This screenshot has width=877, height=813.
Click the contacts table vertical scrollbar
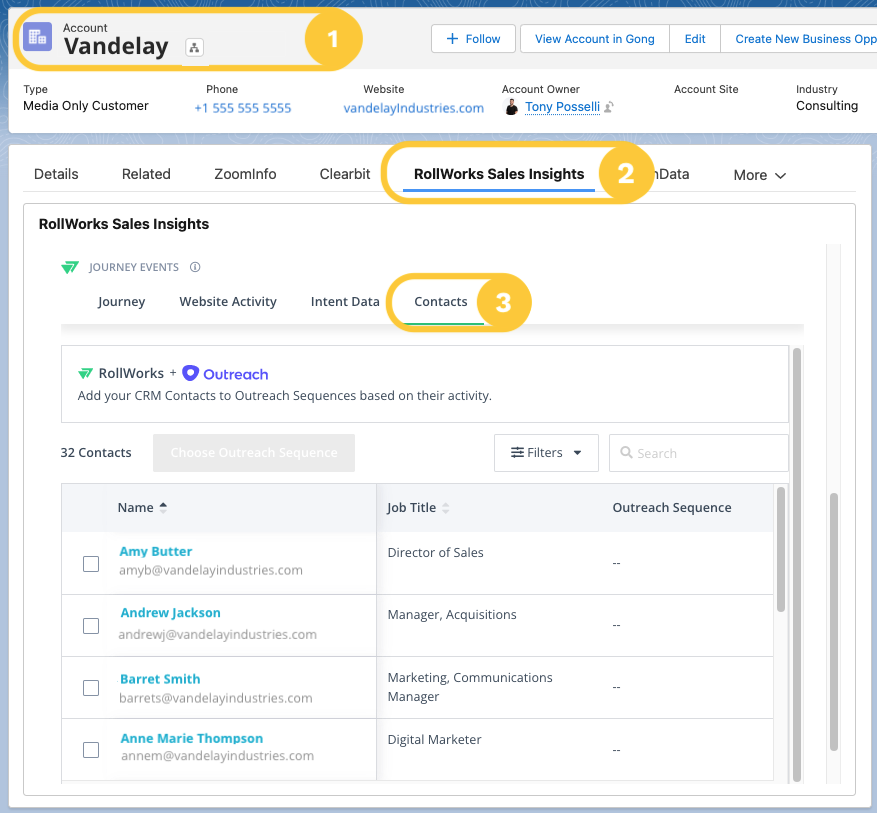(x=781, y=550)
